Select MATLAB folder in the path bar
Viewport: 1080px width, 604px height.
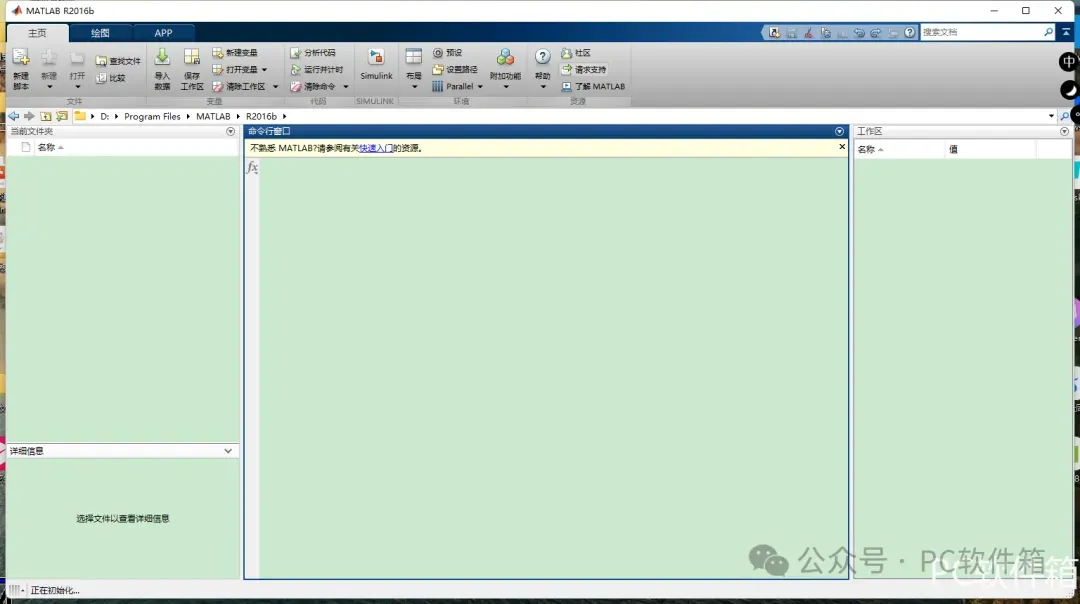[213, 116]
